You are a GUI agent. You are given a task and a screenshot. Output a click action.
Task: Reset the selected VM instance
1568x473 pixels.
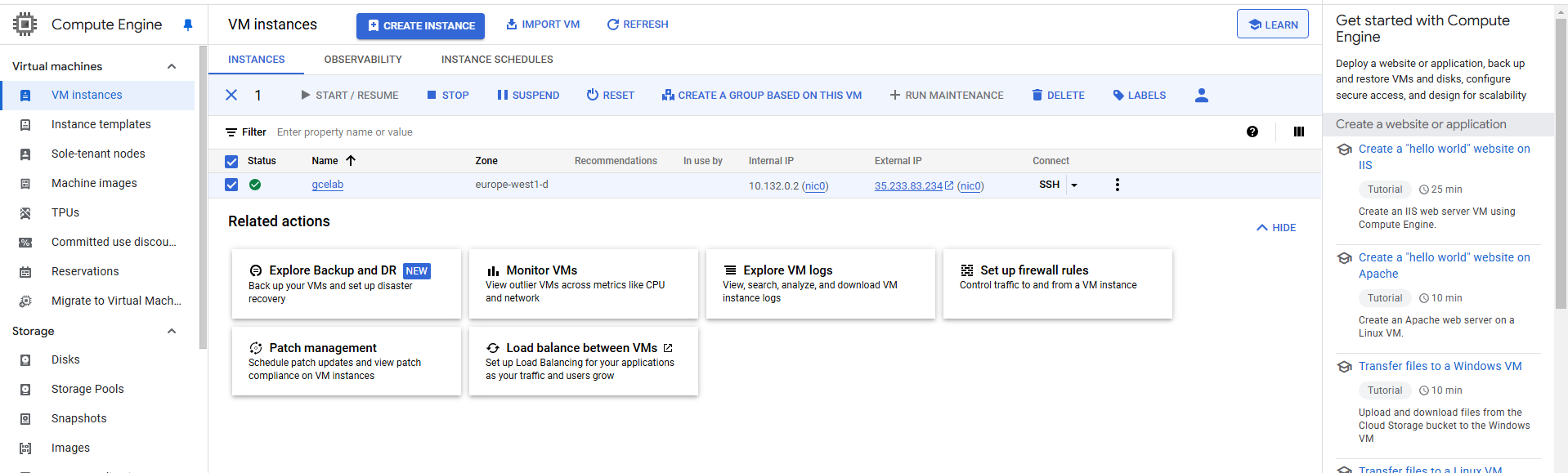click(610, 96)
